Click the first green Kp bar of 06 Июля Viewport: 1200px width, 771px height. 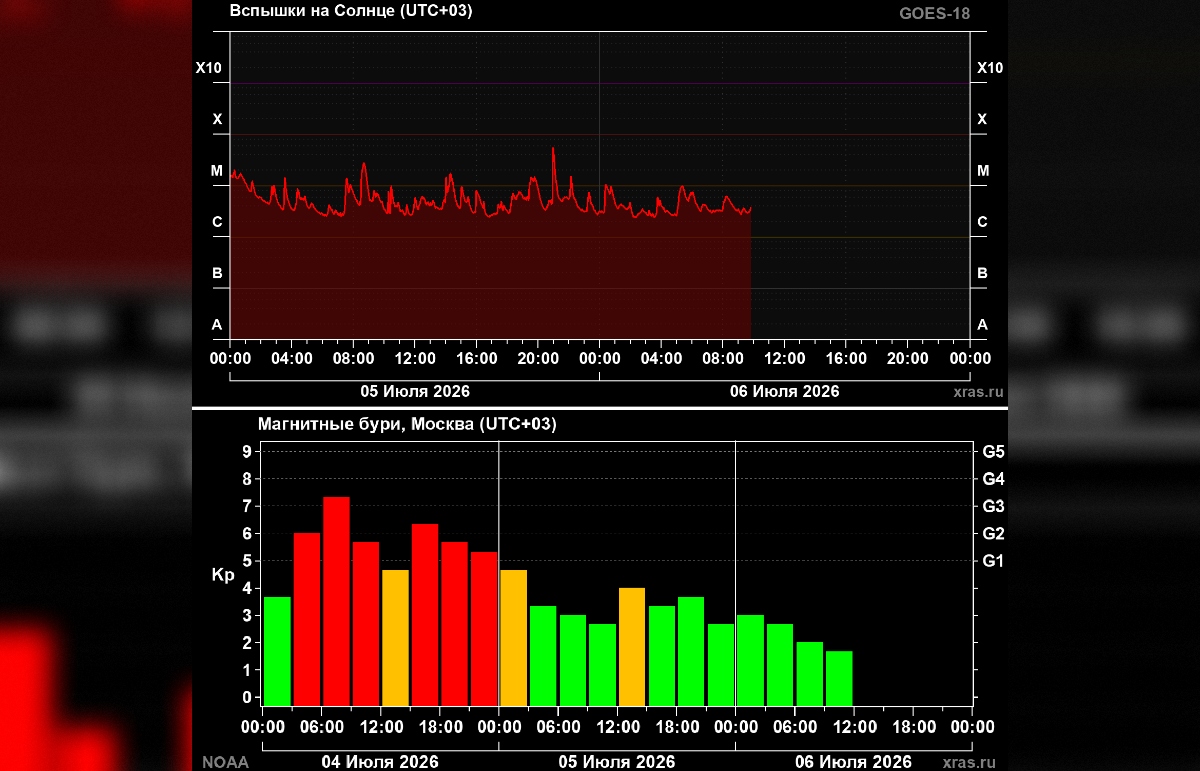(750, 660)
